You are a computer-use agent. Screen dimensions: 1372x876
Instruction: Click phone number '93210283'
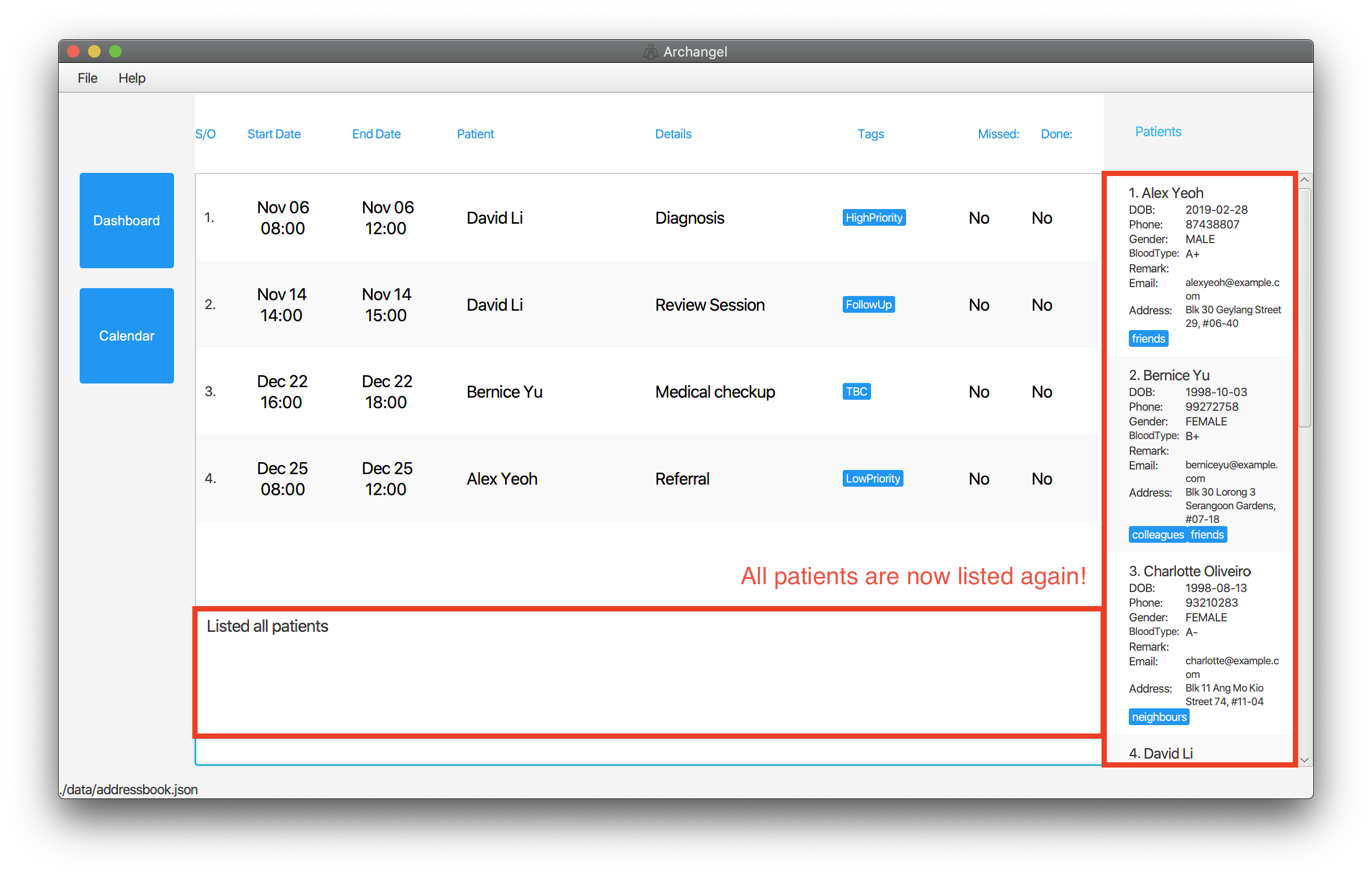(x=1211, y=603)
